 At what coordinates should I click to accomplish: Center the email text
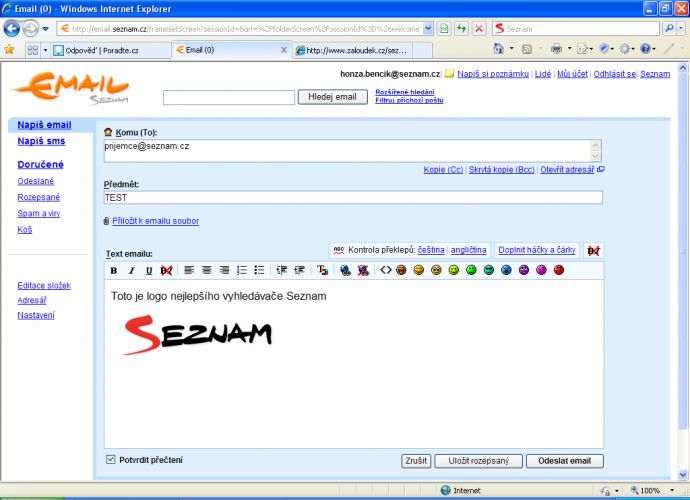point(207,270)
